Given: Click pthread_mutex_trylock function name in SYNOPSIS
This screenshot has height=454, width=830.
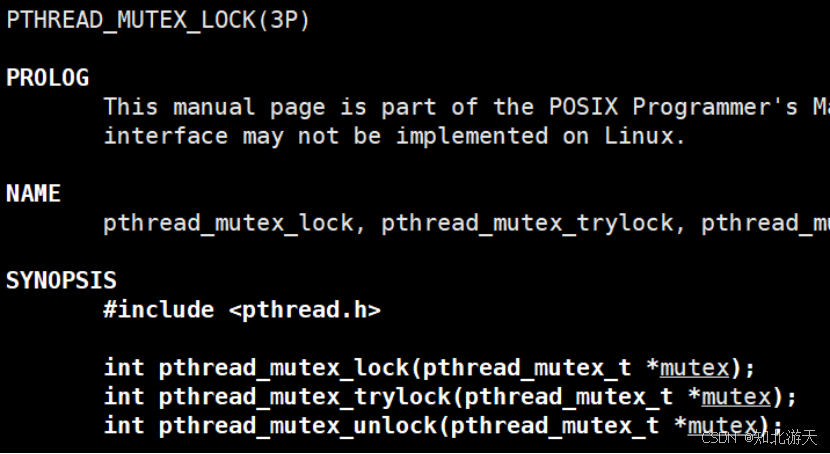Looking at the screenshot, I should click(x=305, y=397).
